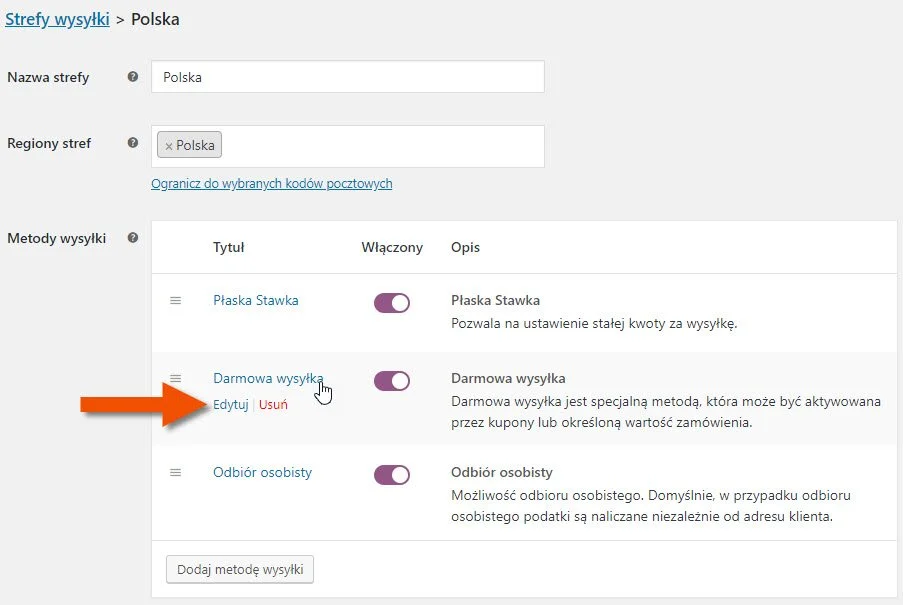Remove Polska region tag with the x
The image size is (903, 605).
pos(169,146)
